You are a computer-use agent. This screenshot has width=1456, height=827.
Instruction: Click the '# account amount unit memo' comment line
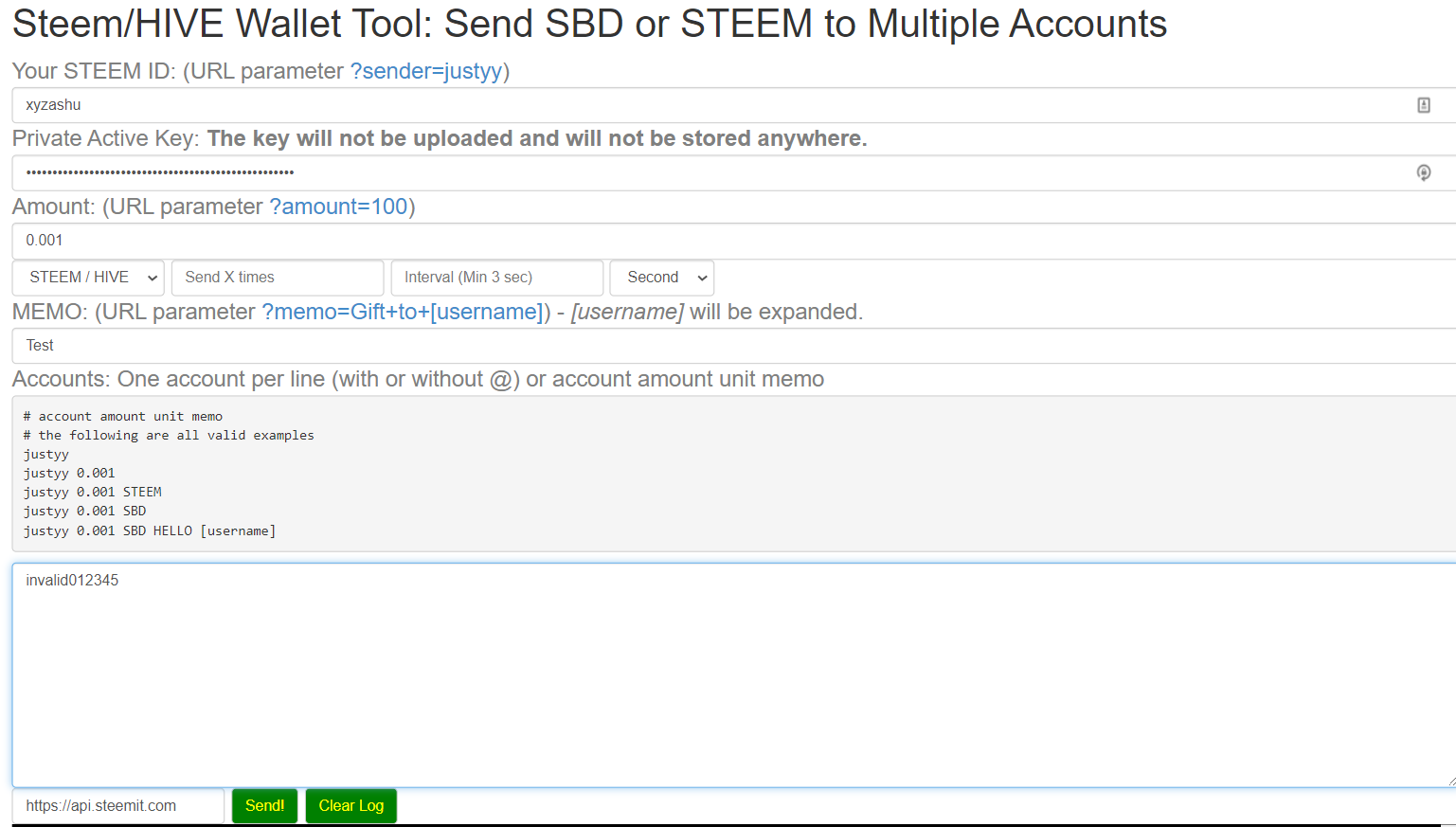point(123,417)
